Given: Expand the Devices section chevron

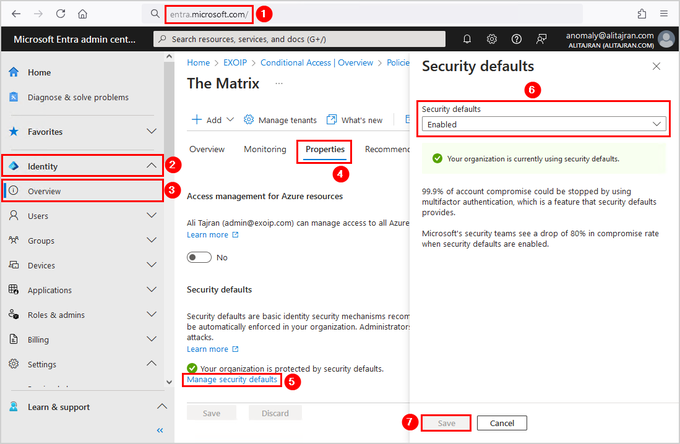Looking at the screenshot, I should (x=151, y=265).
